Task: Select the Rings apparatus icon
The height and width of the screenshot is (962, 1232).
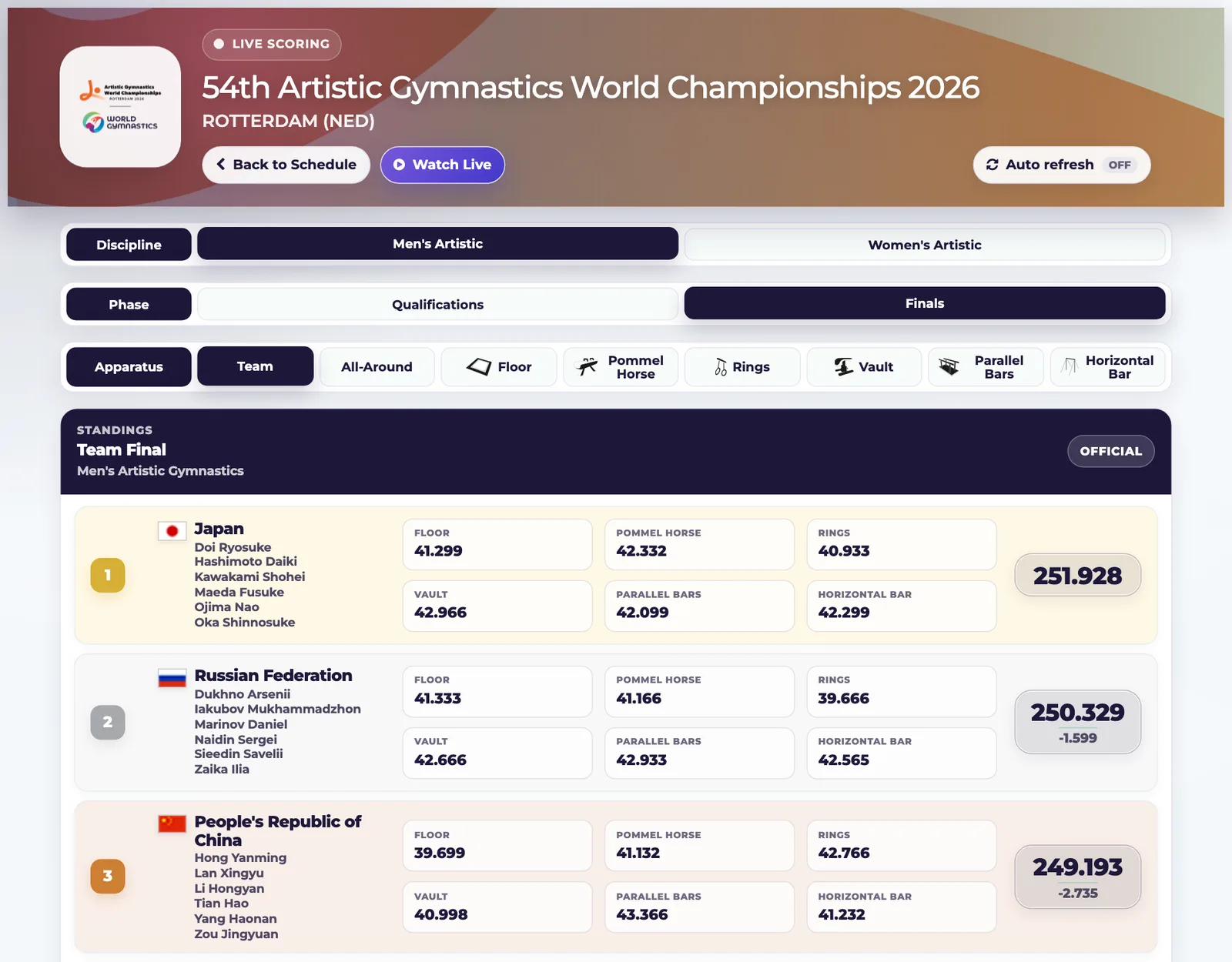Action: tap(721, 367)
